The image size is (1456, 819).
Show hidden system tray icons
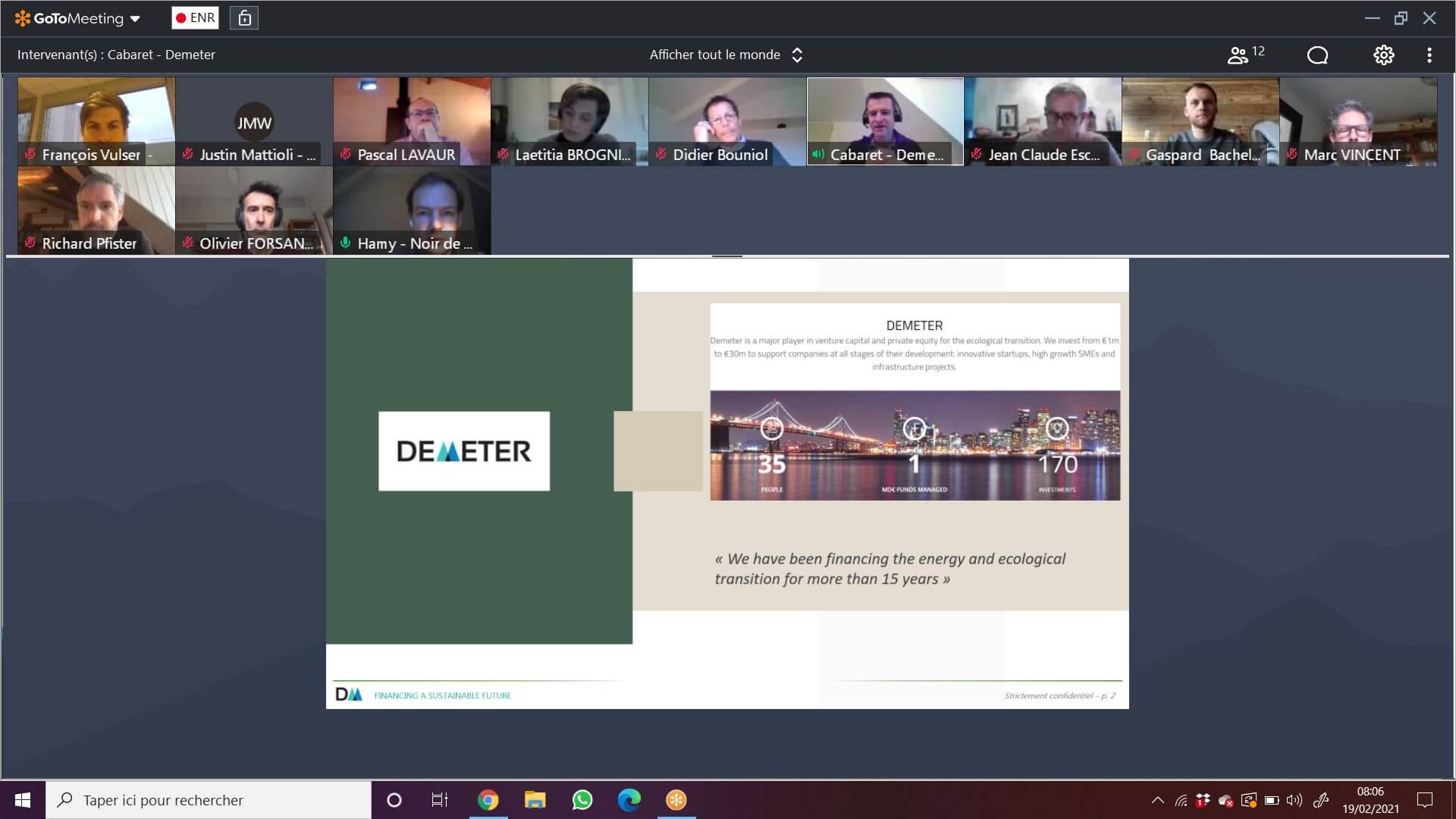1158,800
